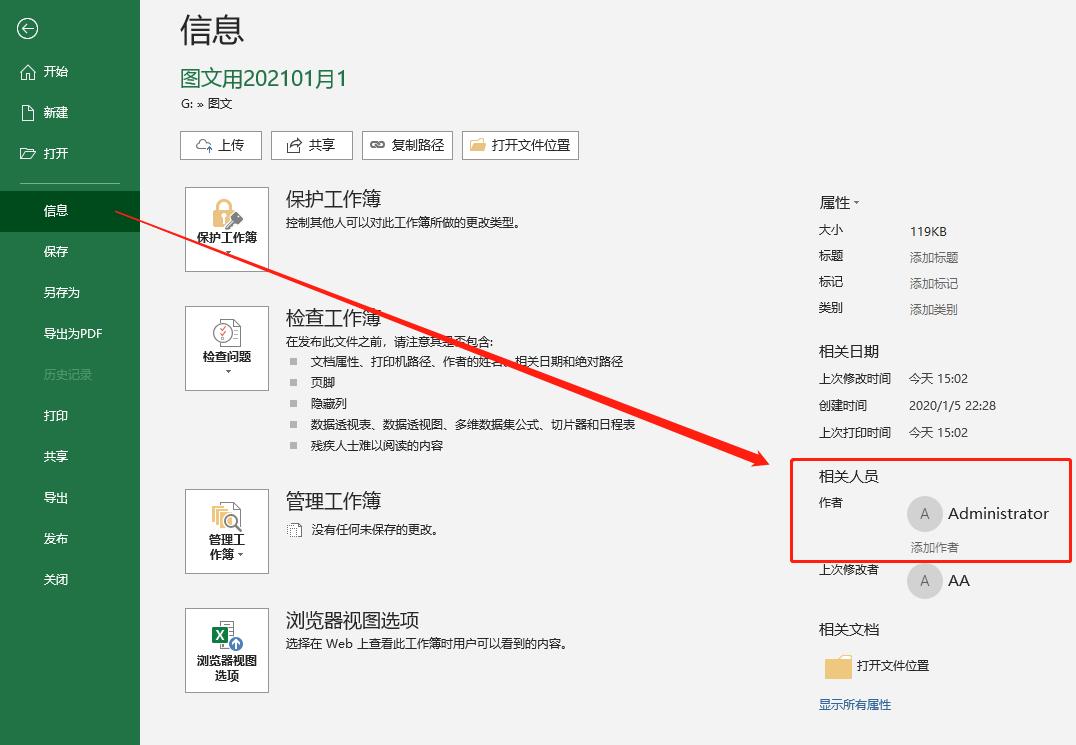Image resolution: width=1076 pixels, height=745 pixels.
Task: Select the 检查工作簿 icon
Action: coord(226,340)
